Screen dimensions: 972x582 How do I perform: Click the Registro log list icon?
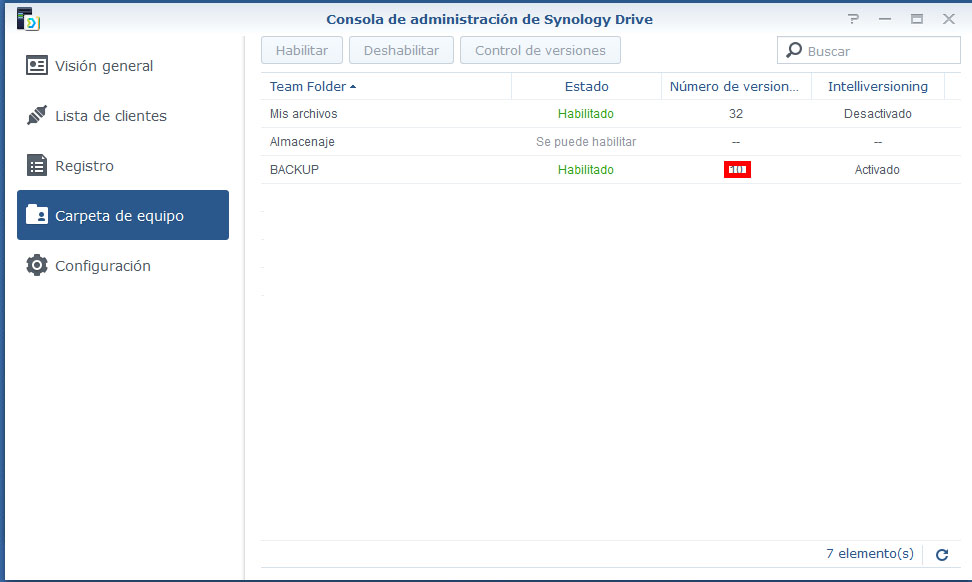pos(37,165)
